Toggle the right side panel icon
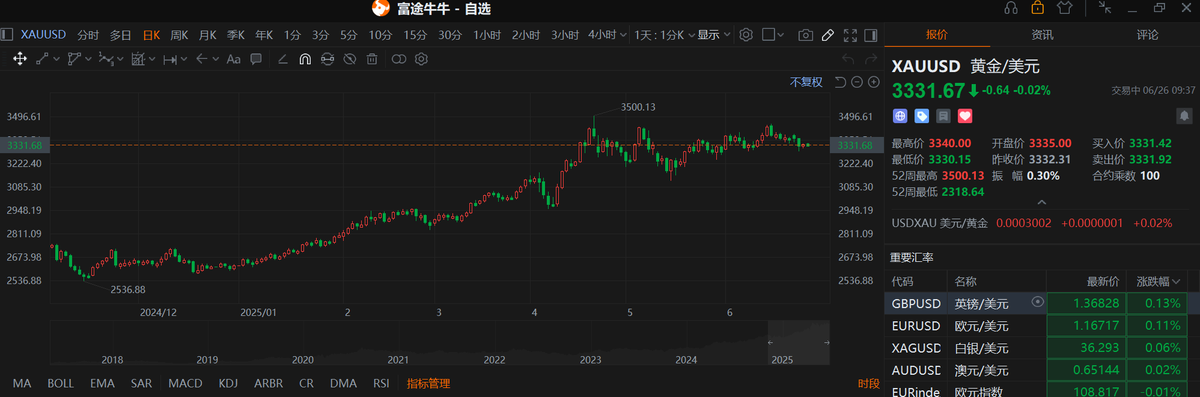 point(871,35)
